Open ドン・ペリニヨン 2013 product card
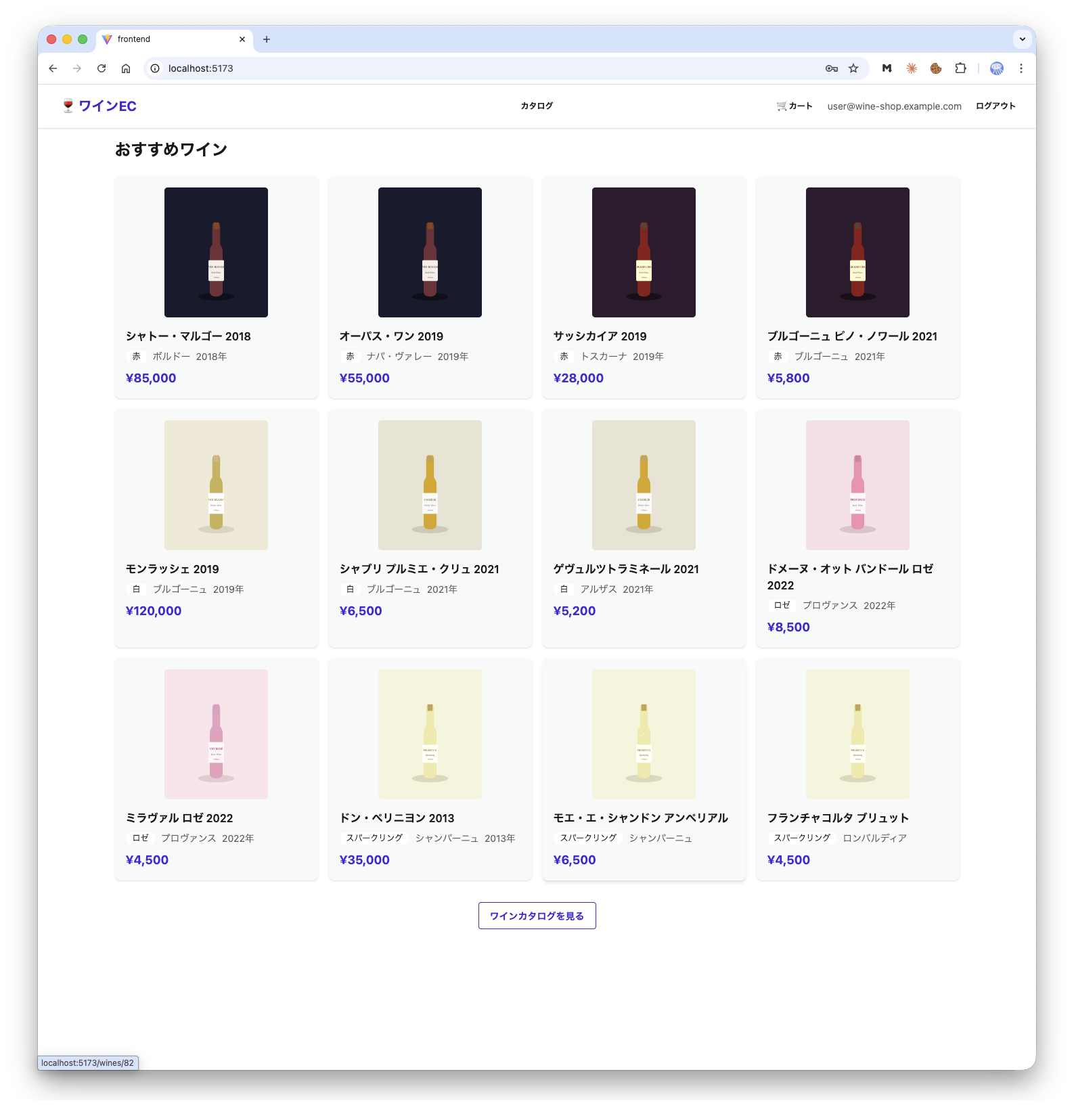 tap(430, 769)
